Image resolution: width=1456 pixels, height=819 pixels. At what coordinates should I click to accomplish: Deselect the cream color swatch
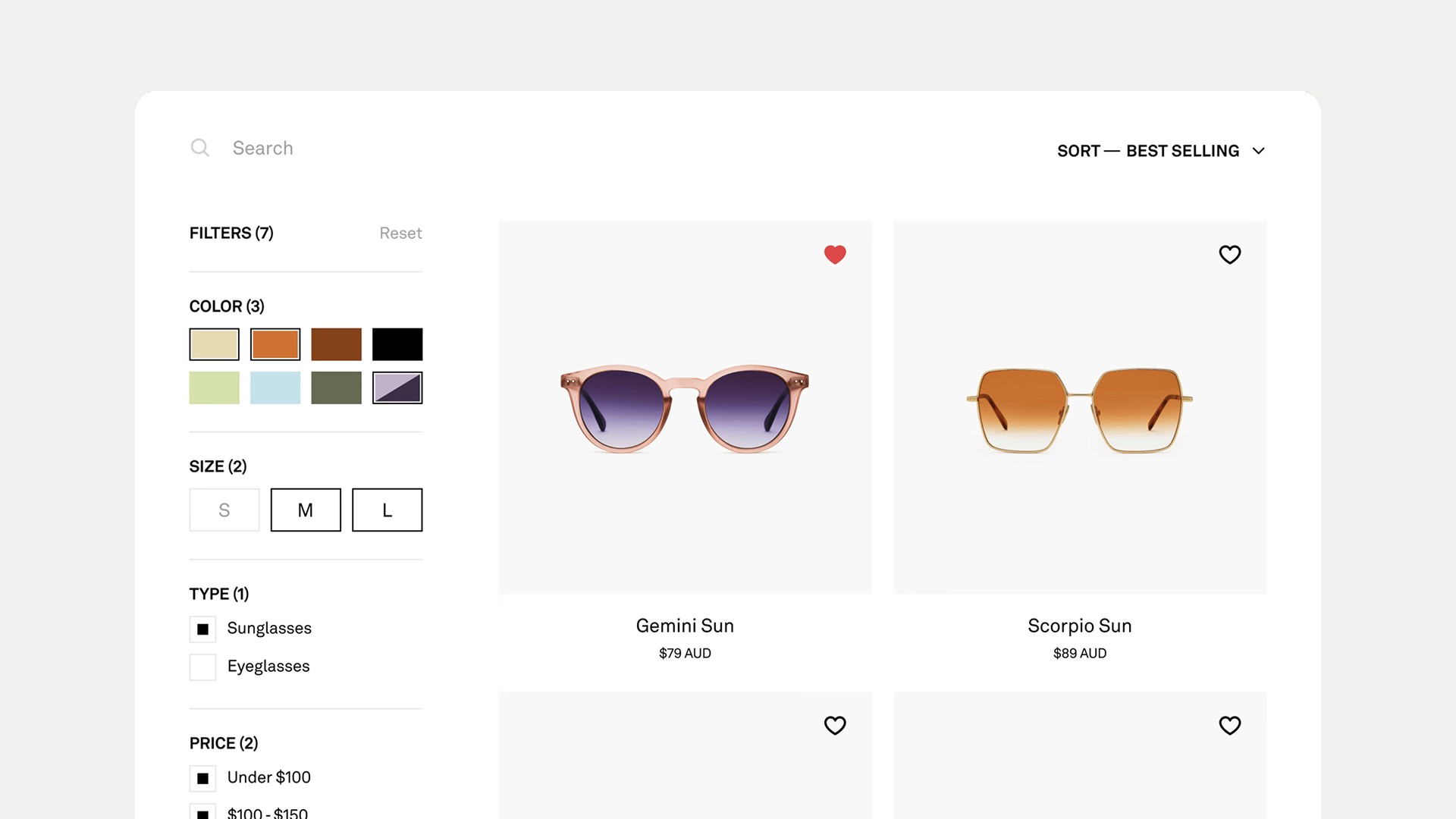[215, 344]
